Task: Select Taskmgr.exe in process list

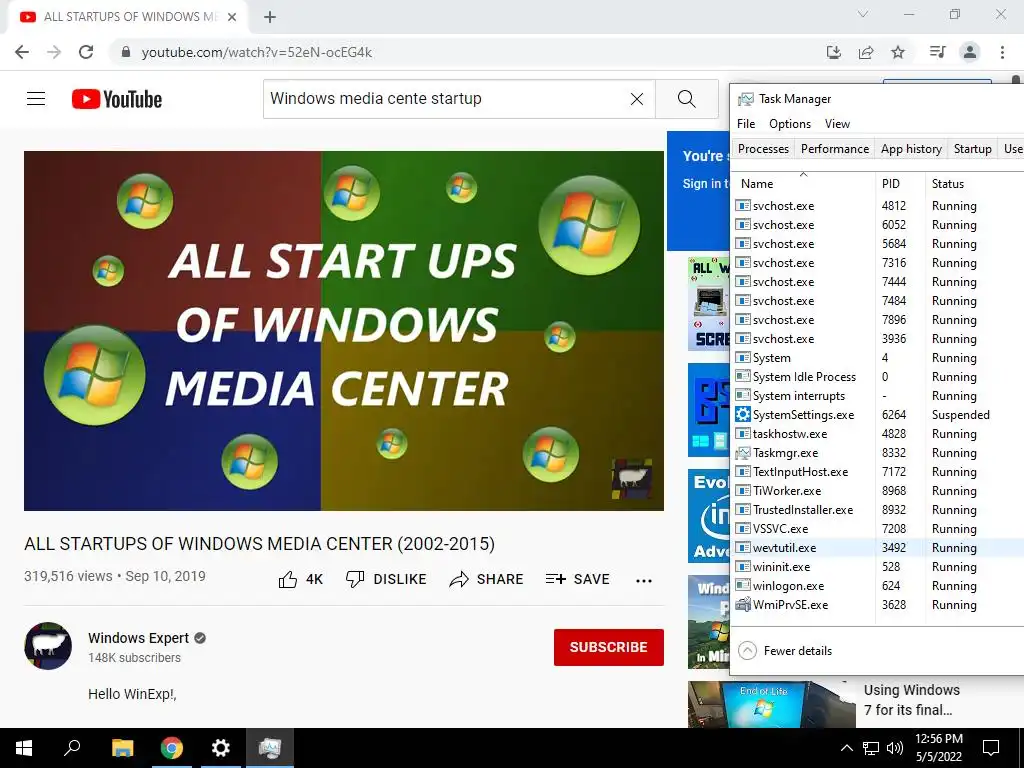Action: 877,453
